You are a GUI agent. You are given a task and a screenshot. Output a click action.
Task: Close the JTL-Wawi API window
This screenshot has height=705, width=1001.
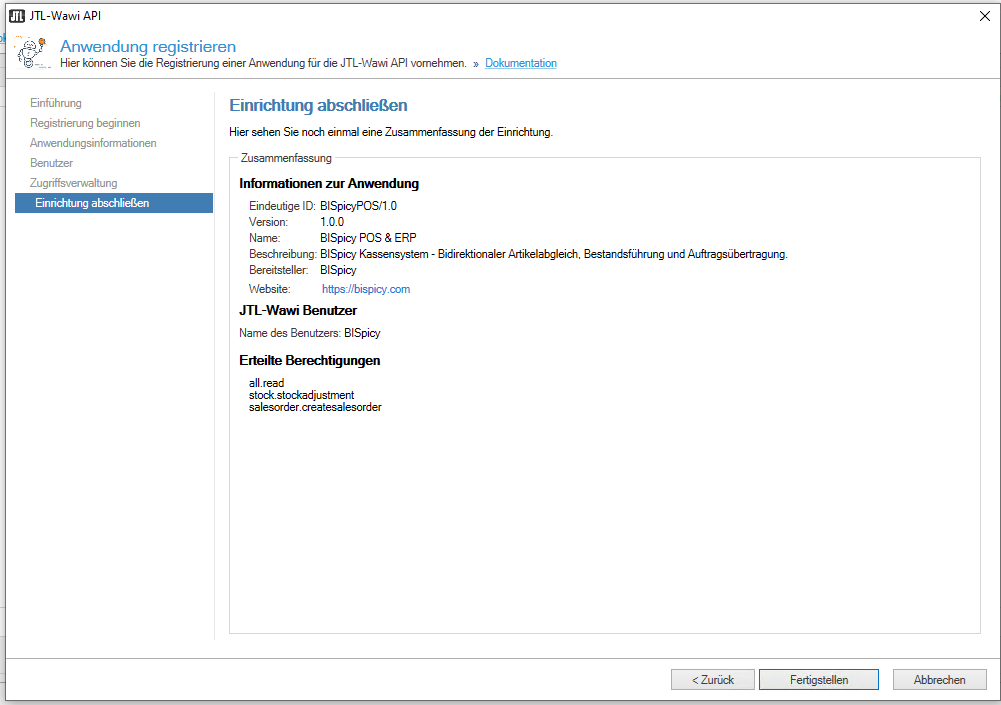pyautogui.click(x=984, y=15)
